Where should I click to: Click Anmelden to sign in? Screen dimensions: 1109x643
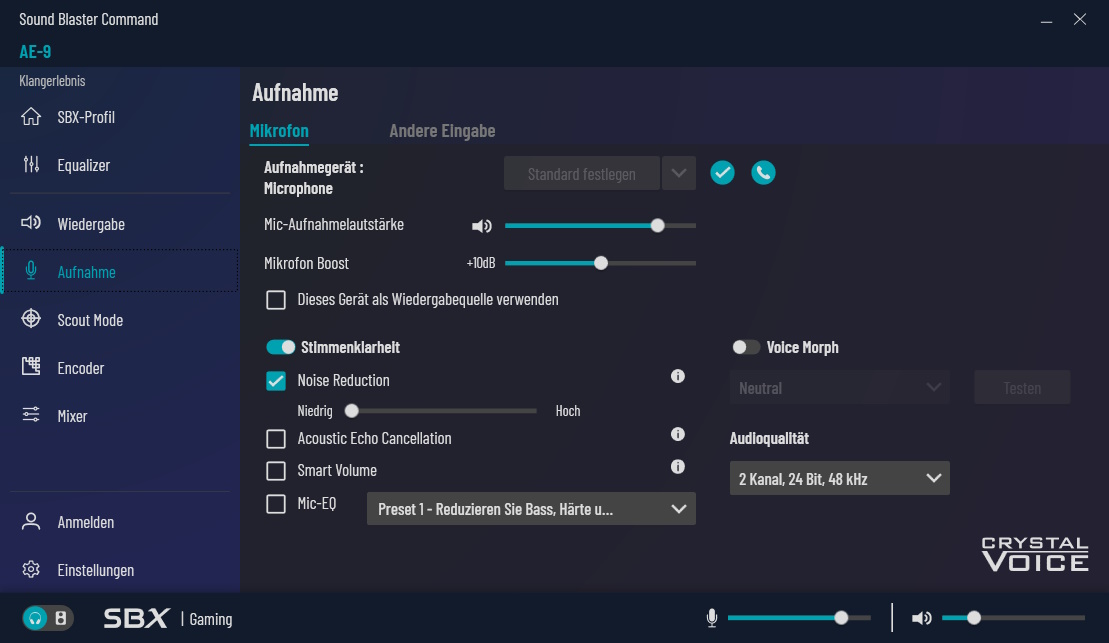point(85,522)
